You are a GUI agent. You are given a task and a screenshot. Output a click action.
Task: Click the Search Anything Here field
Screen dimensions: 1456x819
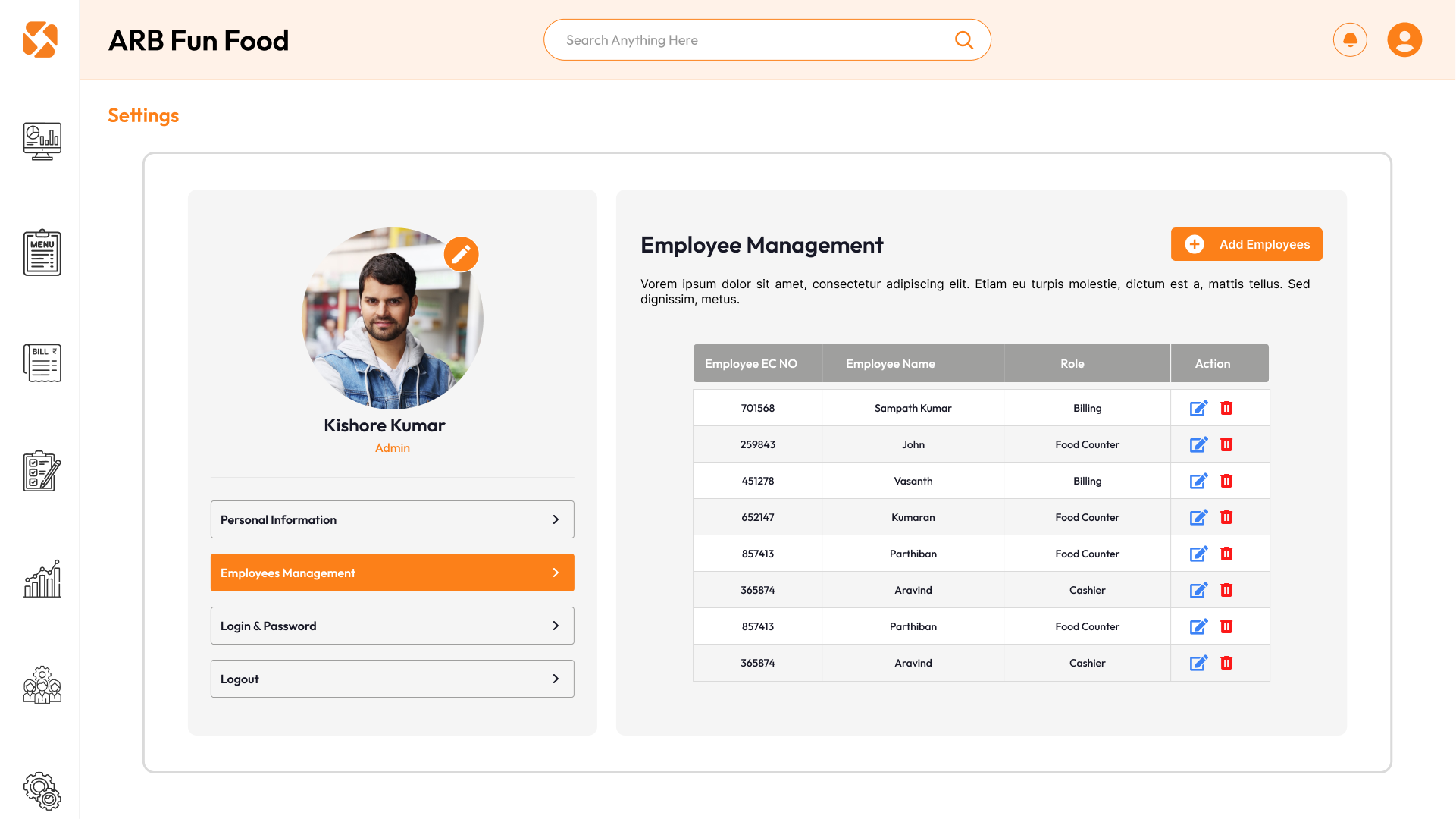click(x=767, y=39)
